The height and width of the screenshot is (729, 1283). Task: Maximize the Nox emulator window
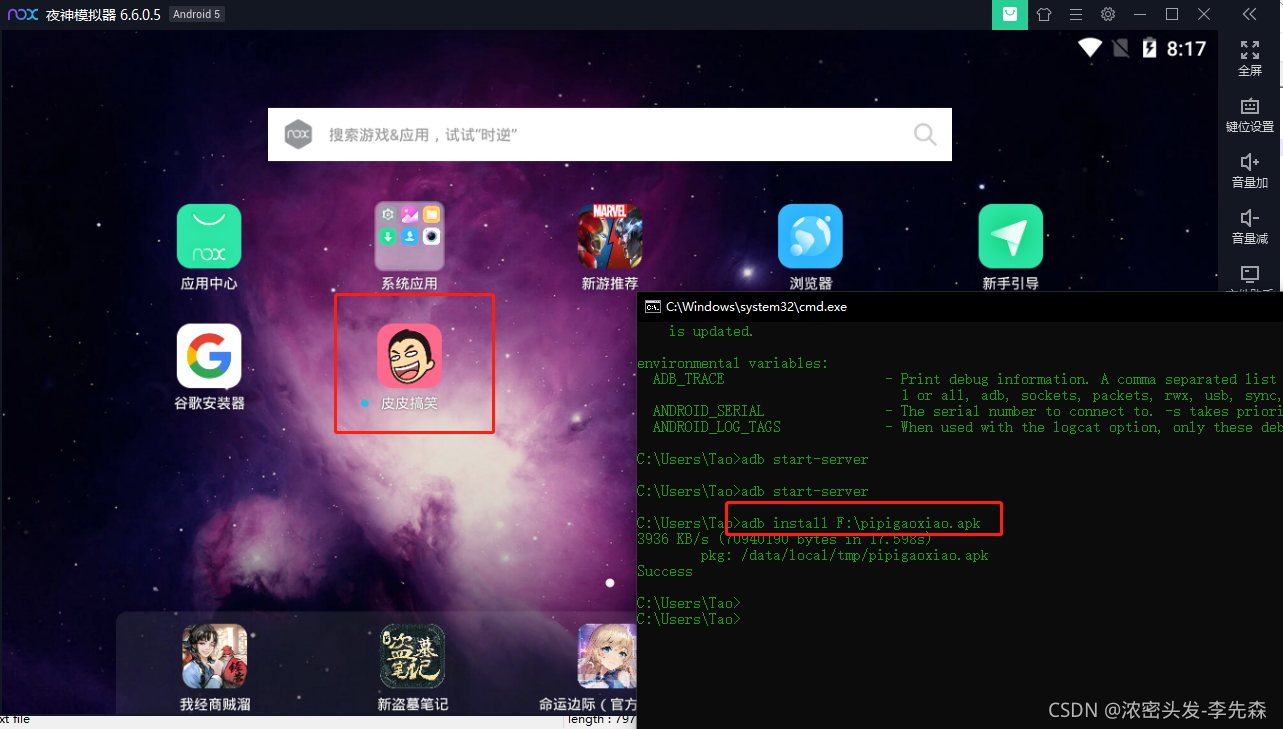(x=1172, y=14)
